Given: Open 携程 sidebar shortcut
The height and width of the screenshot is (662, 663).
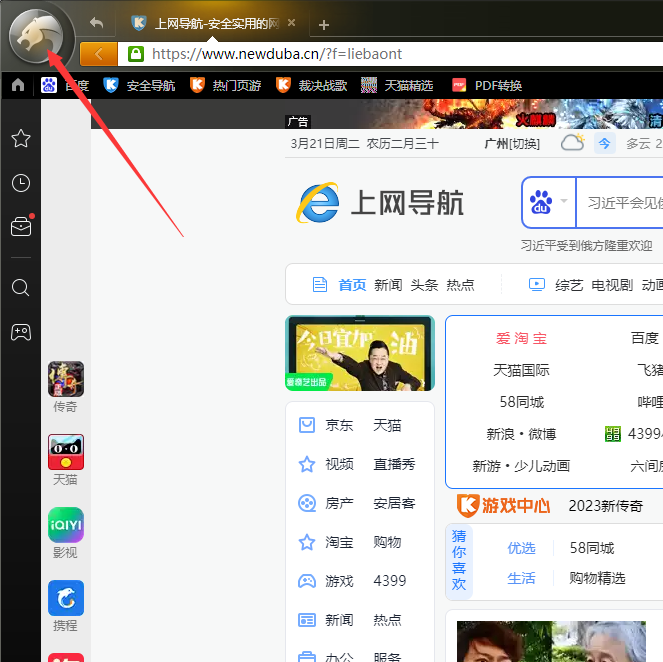Looking at the screenshot, I should [x=66, y=606].
